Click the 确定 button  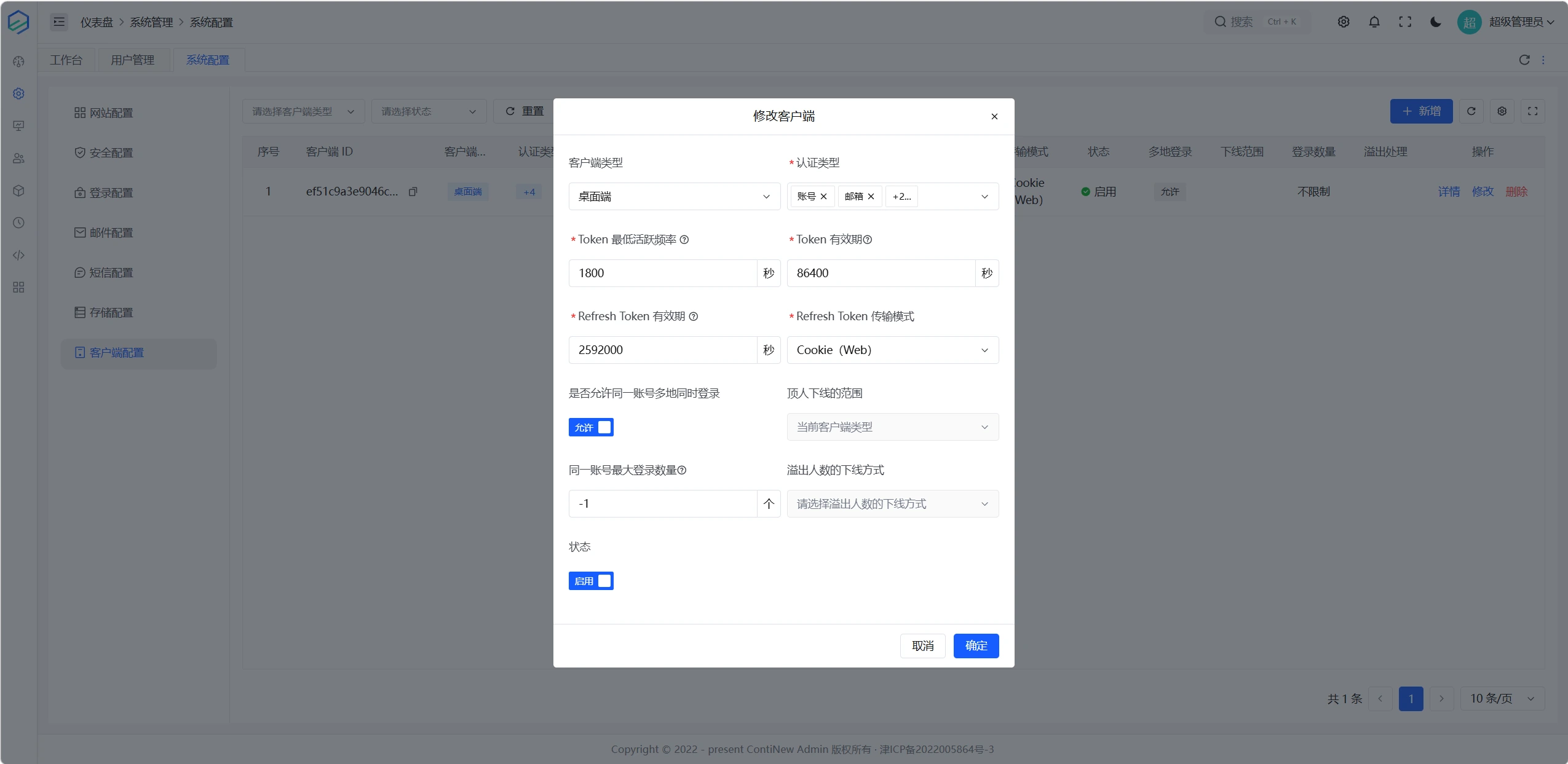tap(976, 646)
